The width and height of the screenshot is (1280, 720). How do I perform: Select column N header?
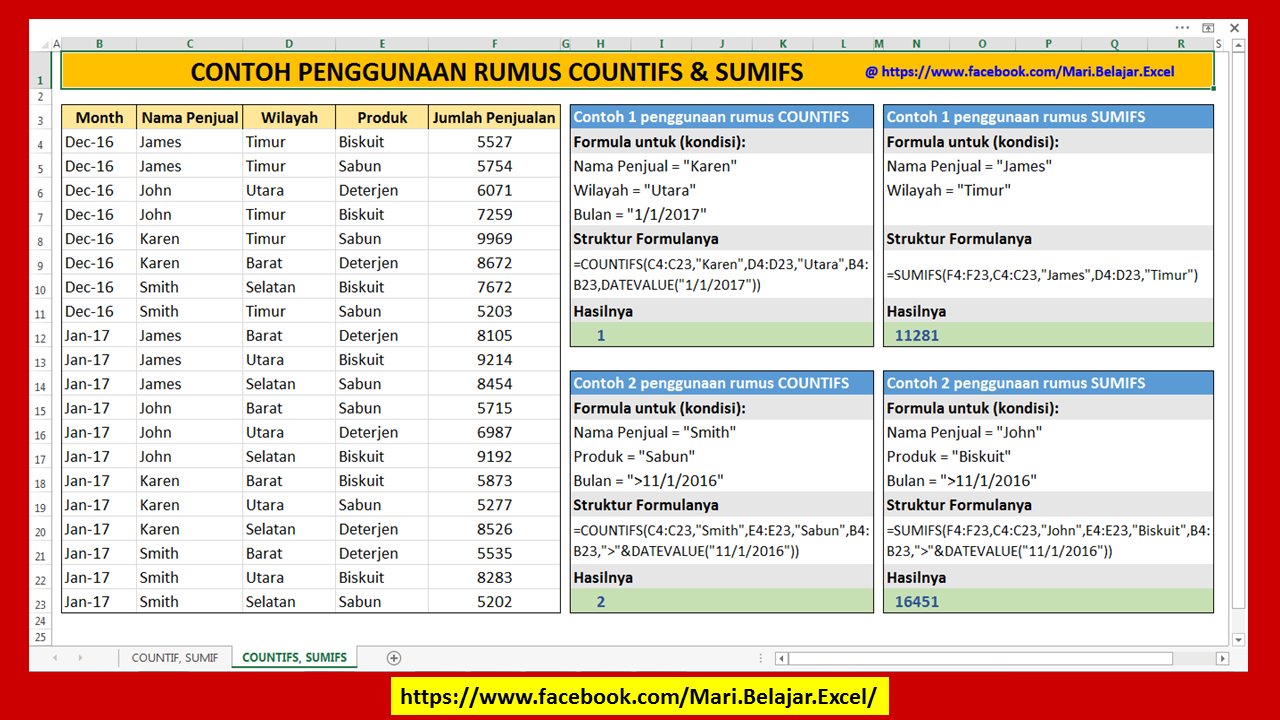pyautogui.click(x=917, y=44)
